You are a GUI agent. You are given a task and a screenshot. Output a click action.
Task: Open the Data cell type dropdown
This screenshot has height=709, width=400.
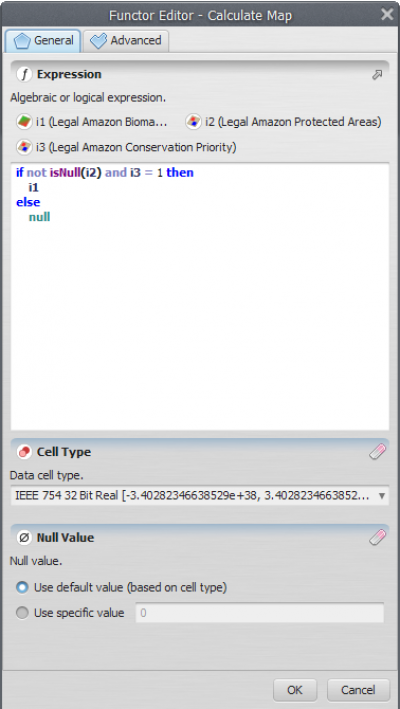tap(200, 496)
